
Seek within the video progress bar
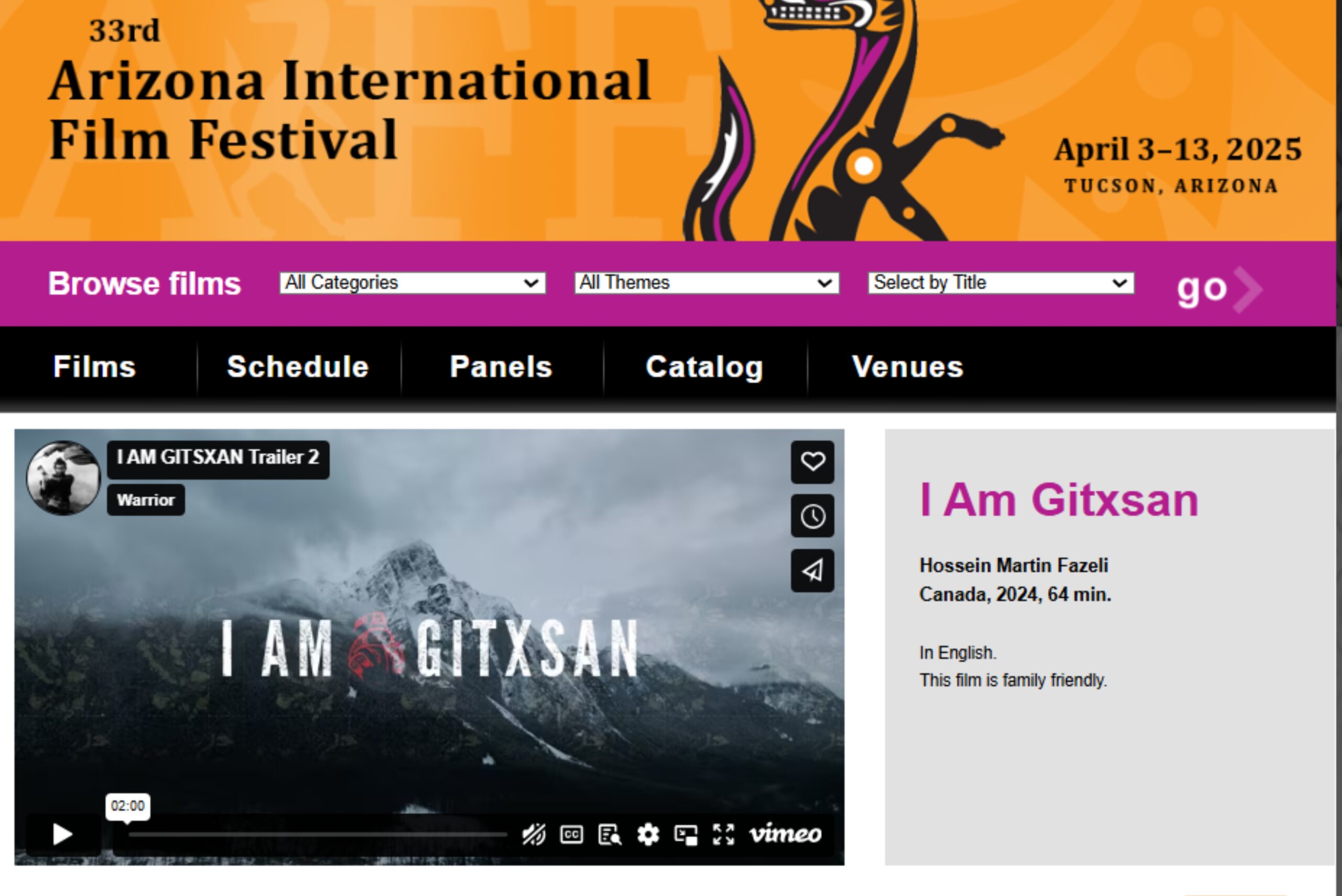318,834
